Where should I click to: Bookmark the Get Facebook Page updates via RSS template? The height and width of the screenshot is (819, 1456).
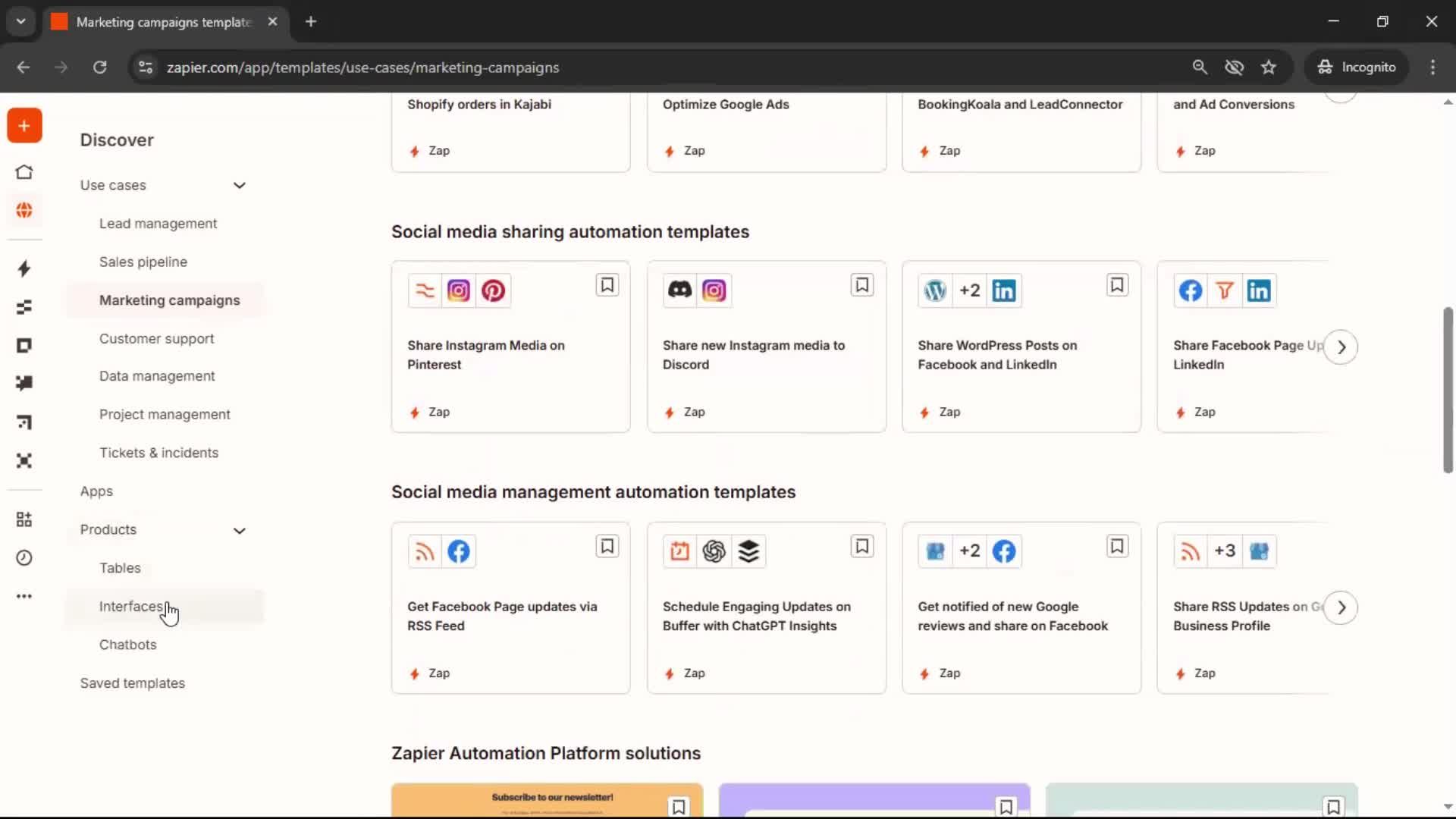(607, 546)
